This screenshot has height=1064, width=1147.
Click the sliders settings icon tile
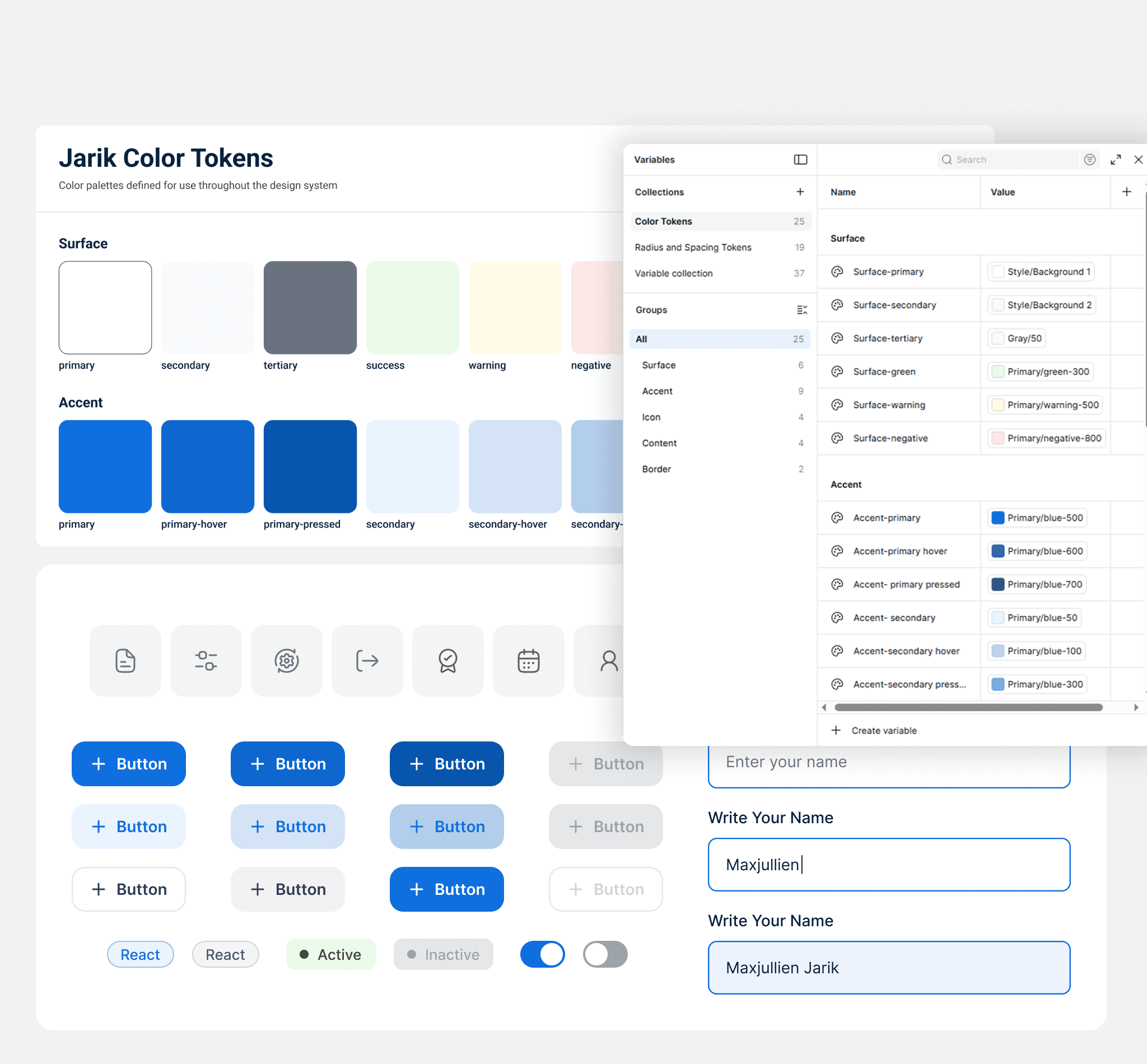pos(206,660)
